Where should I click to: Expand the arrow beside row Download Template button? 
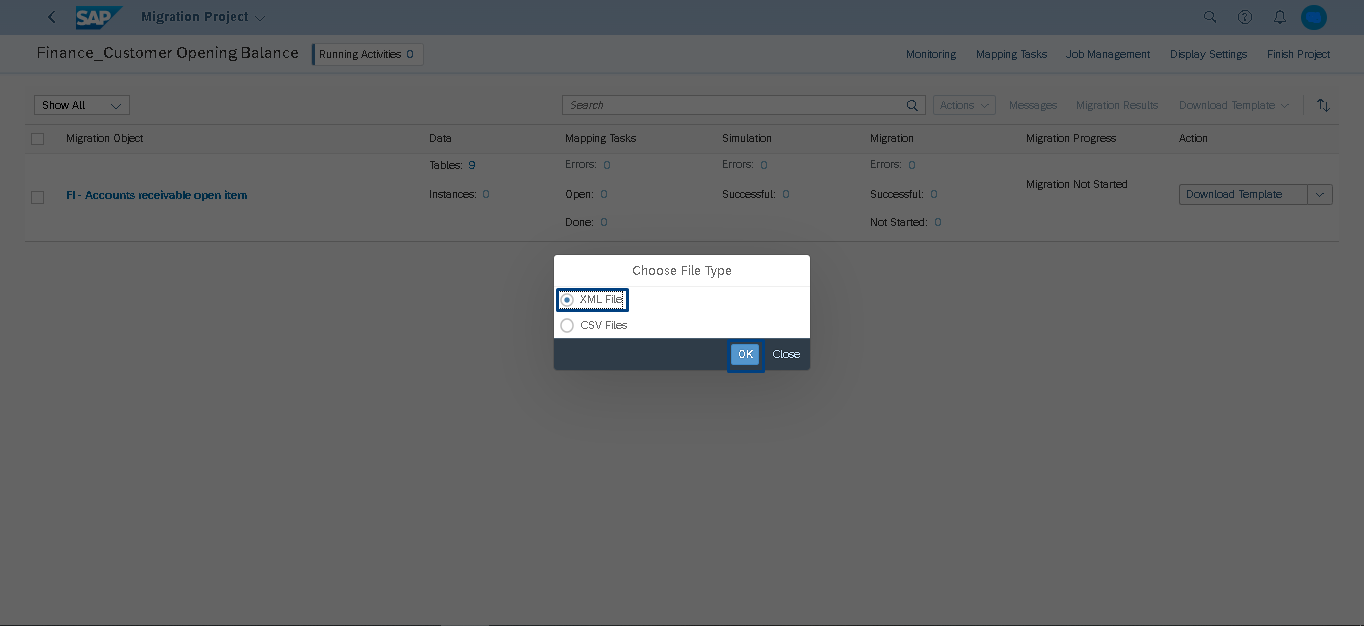1320,195
